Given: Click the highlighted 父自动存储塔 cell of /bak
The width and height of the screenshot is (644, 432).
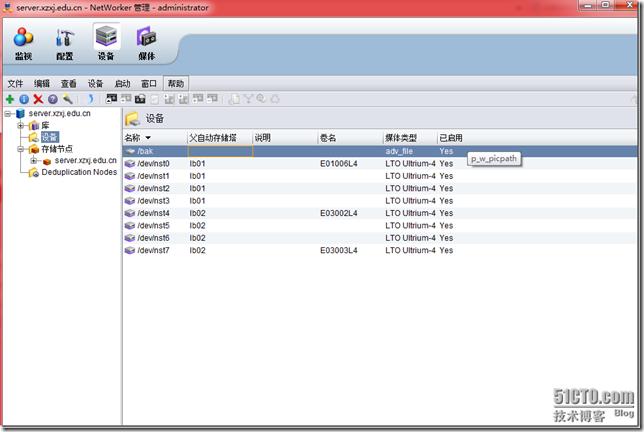Looking at the screenshot, I should 221,152.
